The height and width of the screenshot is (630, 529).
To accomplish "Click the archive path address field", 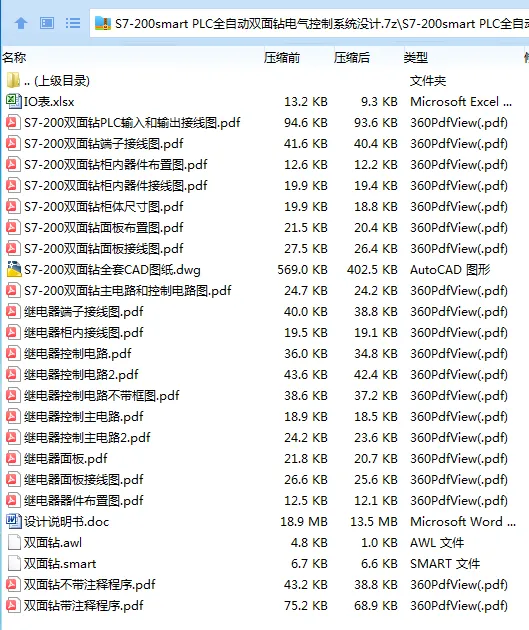I will [309, 24].
